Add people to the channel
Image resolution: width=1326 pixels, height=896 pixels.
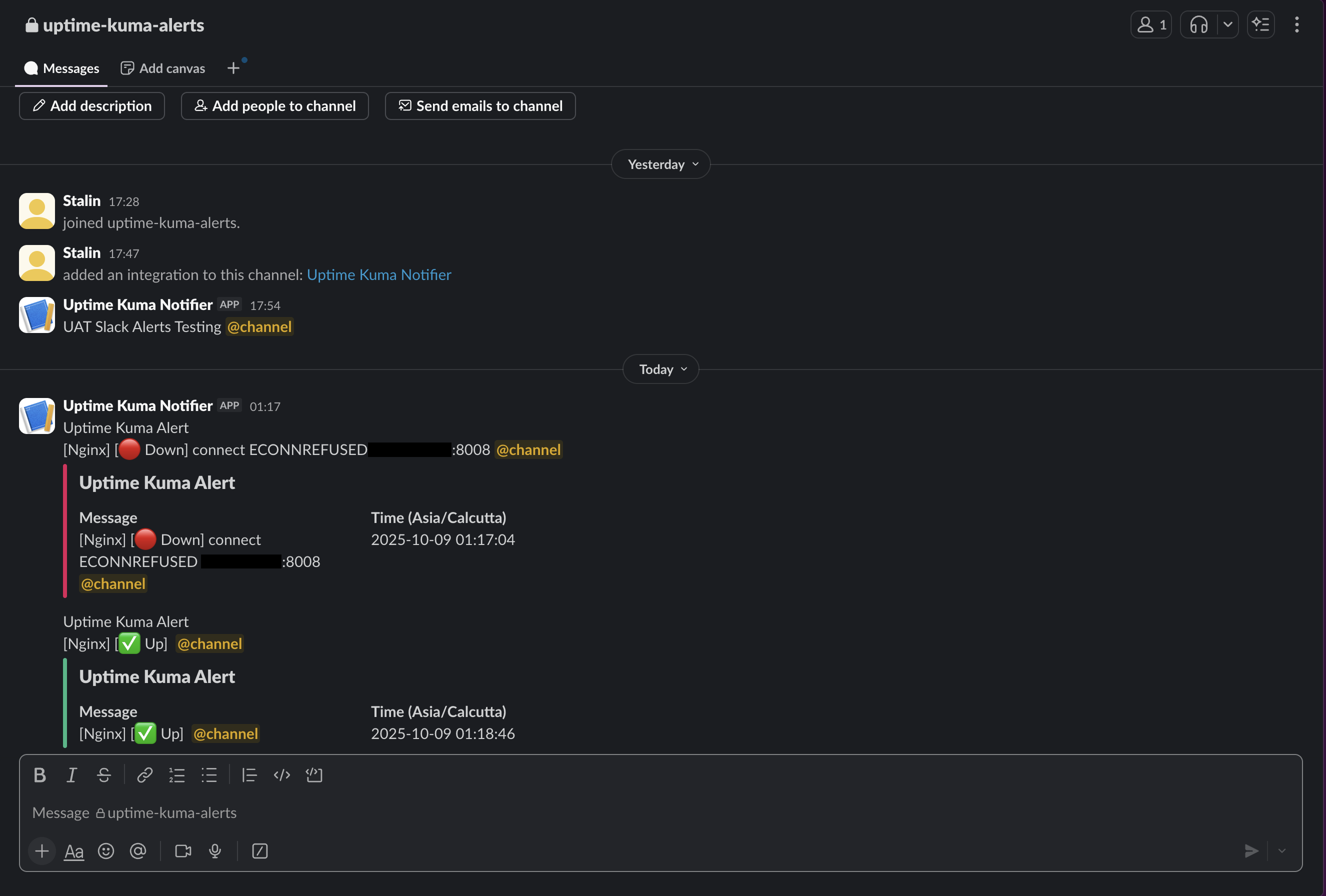pos(274,105)
